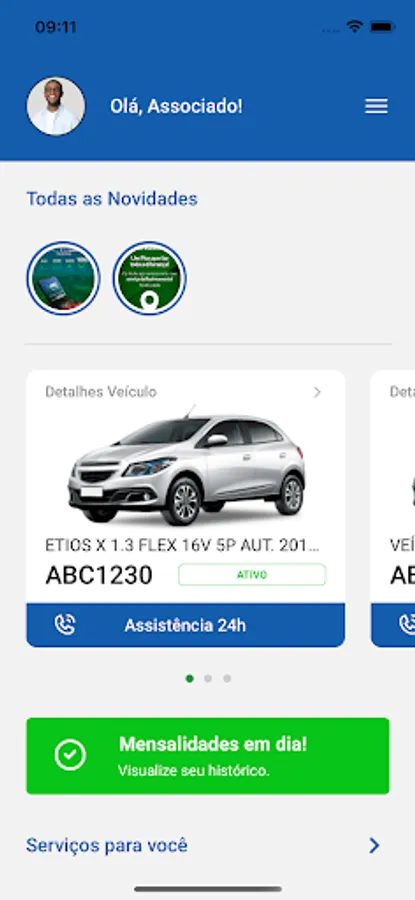Select the third carousel page dot
Image resolution: width=415 pixels, height=900 pixels.
pos(227,678)
